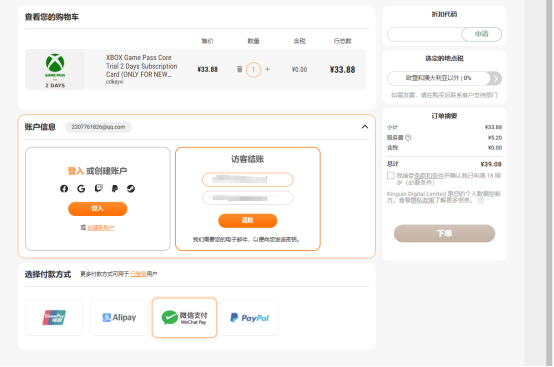The height and width of the screenshot is (367, 554).
Task: Click the orange 登入 heading text link
Action: (x=76, y=171)
